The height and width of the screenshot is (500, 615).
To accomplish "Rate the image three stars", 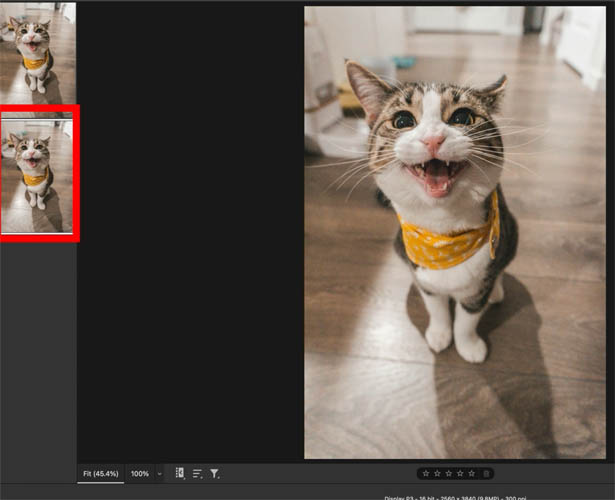I will coord(449,473).
